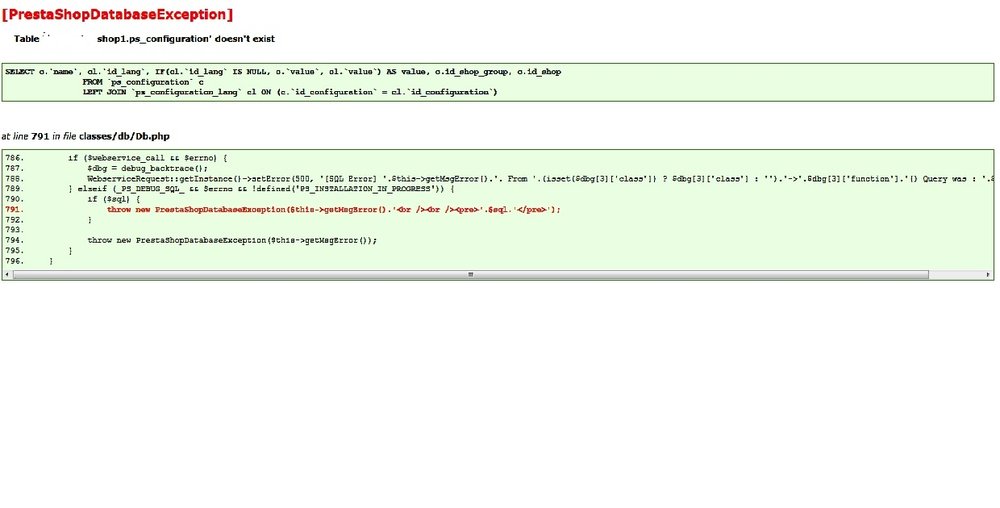Viewport: 1000px width, 508px height.
Task: Click line number 795 in code listing
Action: 15,251
